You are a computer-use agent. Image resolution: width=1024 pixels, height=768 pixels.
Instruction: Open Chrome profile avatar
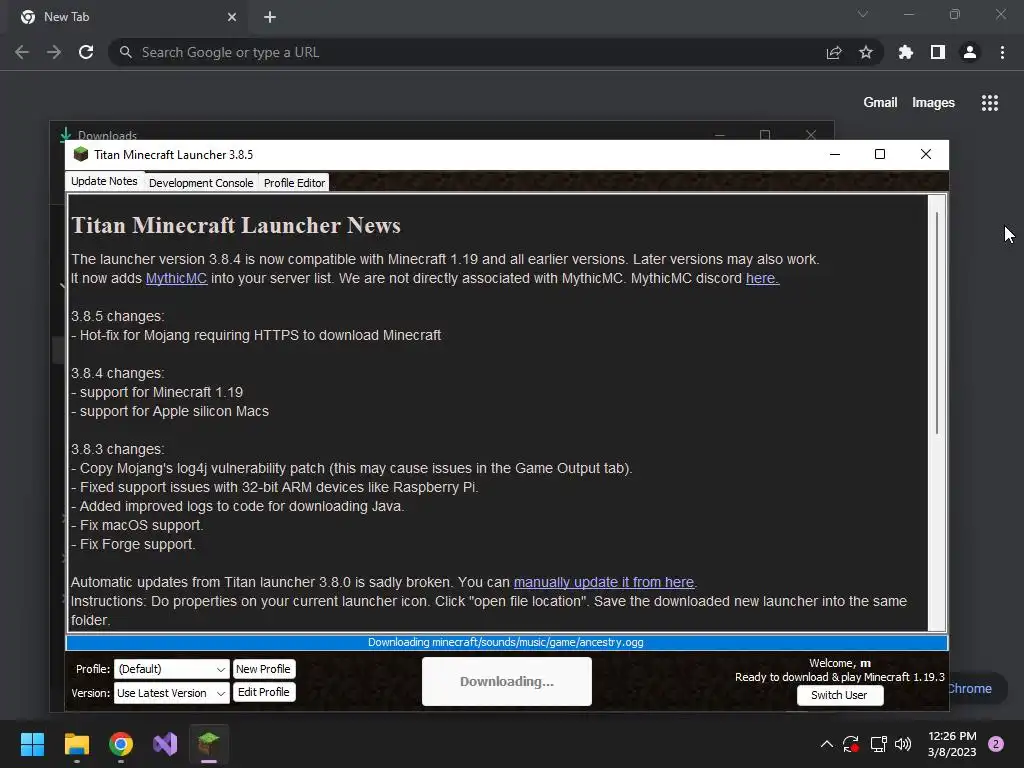(970, 52)
